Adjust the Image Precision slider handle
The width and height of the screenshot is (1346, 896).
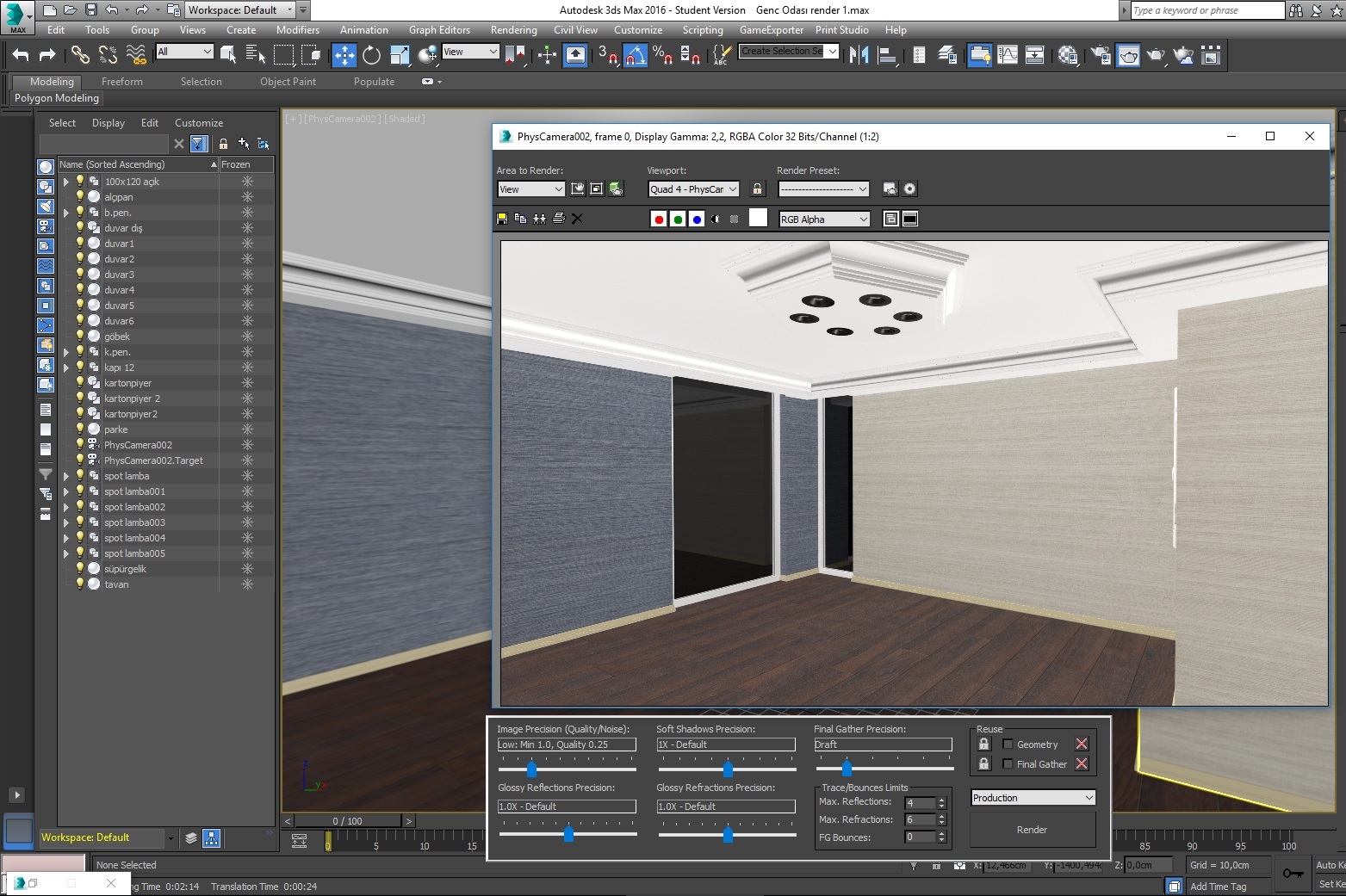point(531,769)
